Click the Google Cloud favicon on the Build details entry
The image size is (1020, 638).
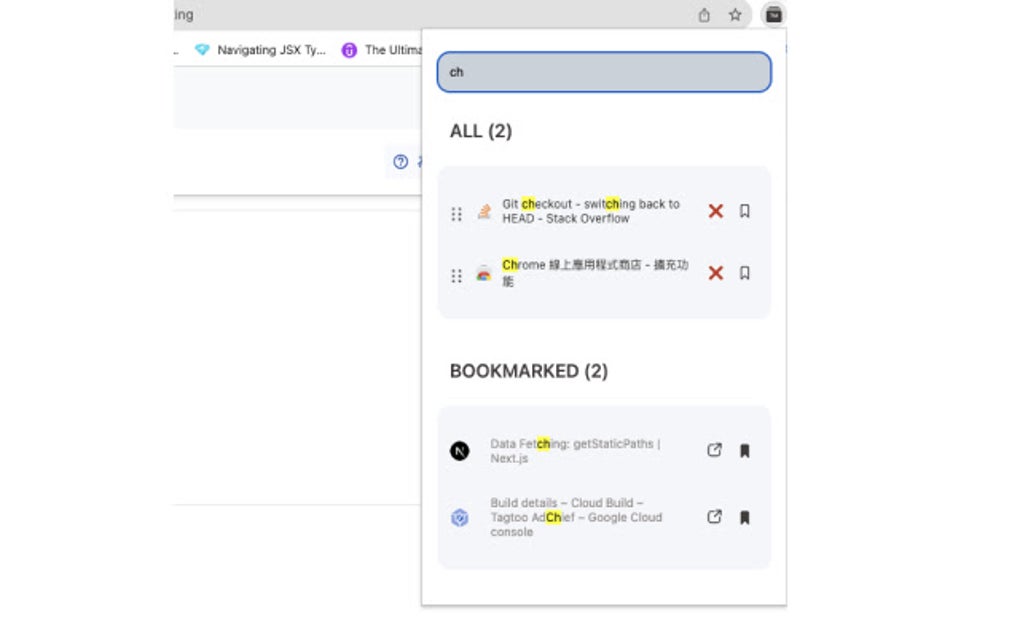click(x=459, y=517)
